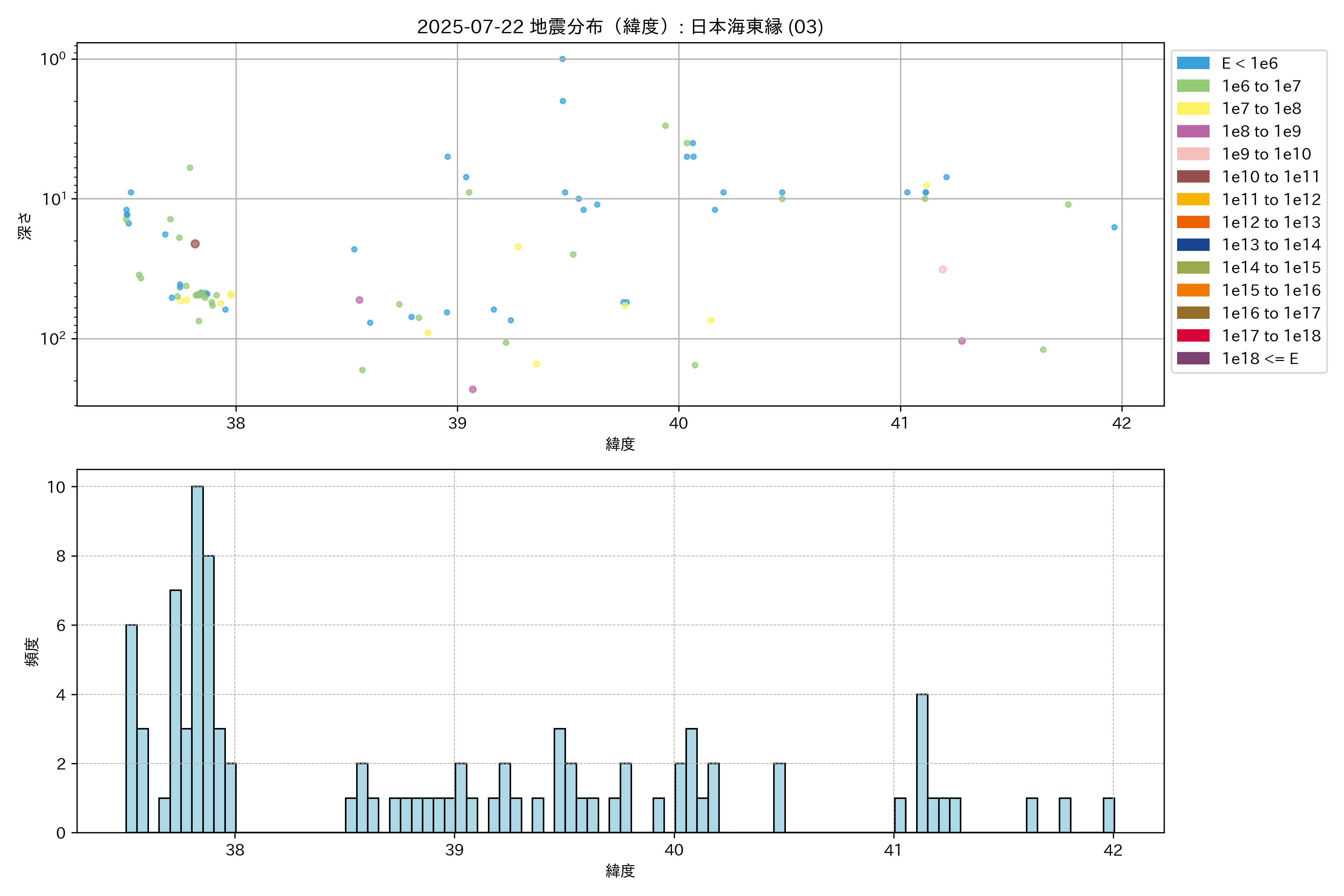Click the blue E < 1e6 legend swatch
1344x896 pixels.
[x=1192, y=63]
